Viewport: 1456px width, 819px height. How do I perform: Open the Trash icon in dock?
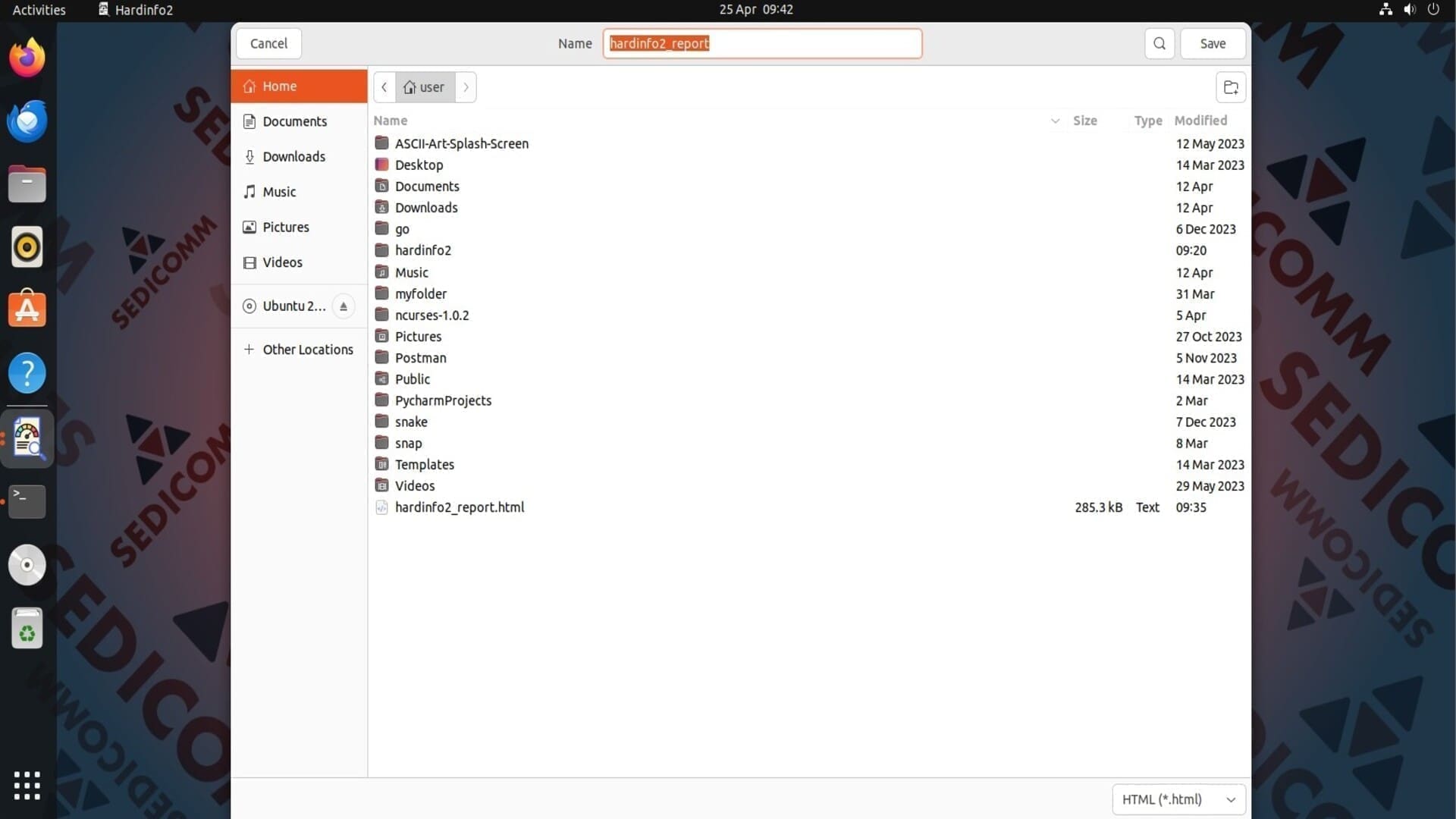[27, 629]
